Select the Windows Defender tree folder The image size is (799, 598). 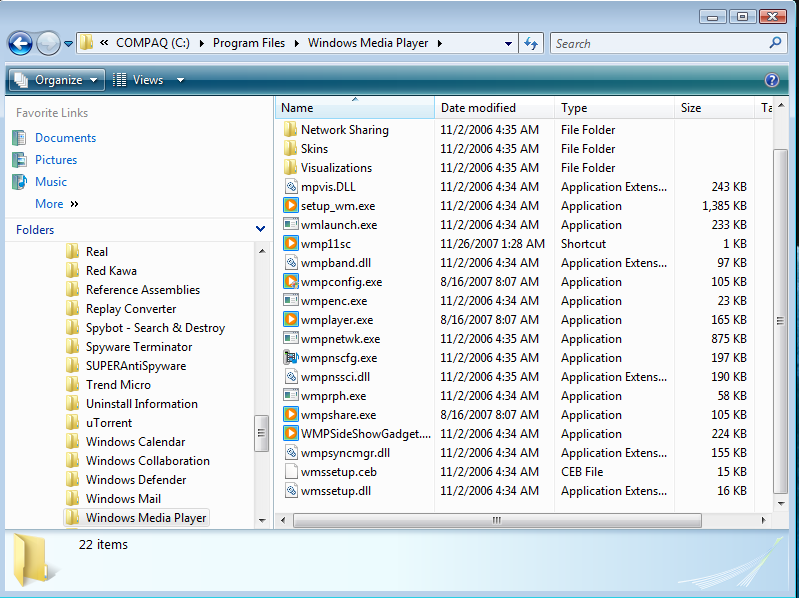click(x=136, y=480)
